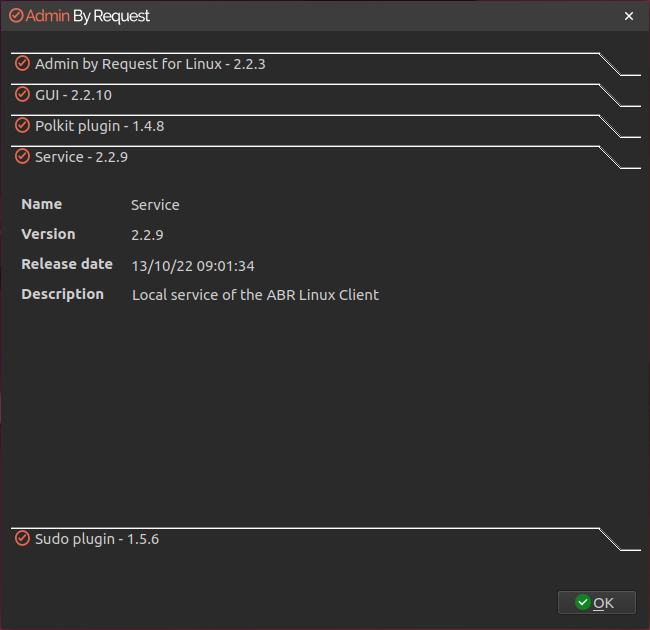Image resolution: width=650 pixels, height=630 pixels.
Task: Expand the Polkit plugin - 1.4.8 section
Action: [325, 126]
